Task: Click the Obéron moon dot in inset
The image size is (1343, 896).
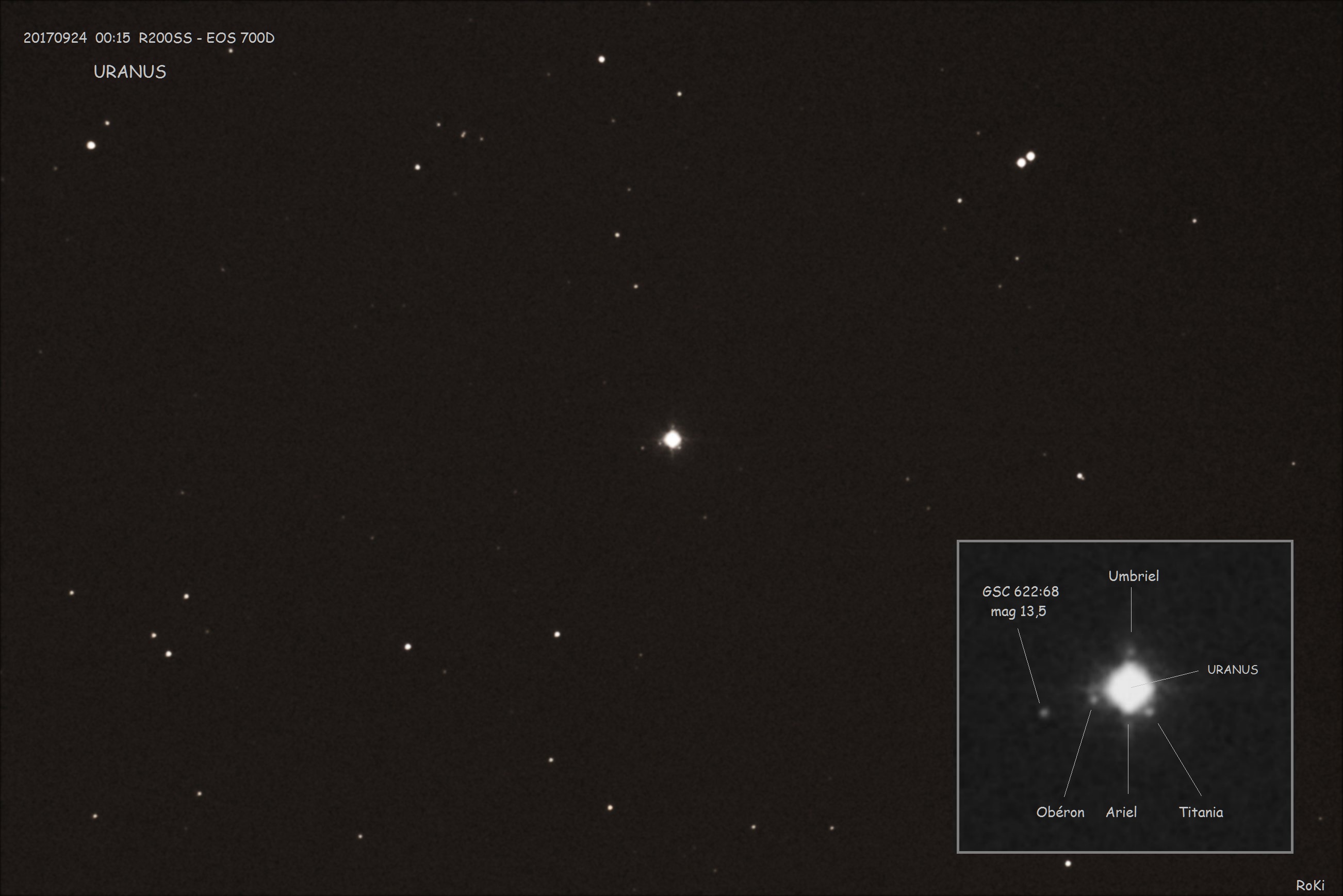Action: pyautogui.click(x=1094, y=700)
